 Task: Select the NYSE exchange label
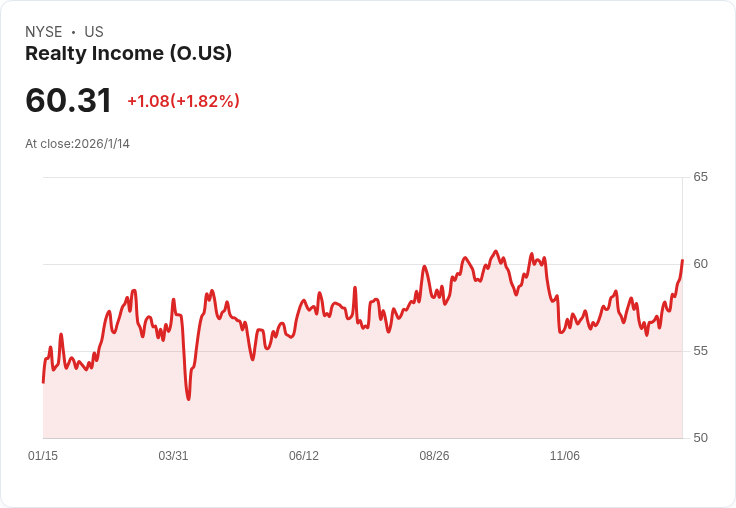tap(44, 32)
